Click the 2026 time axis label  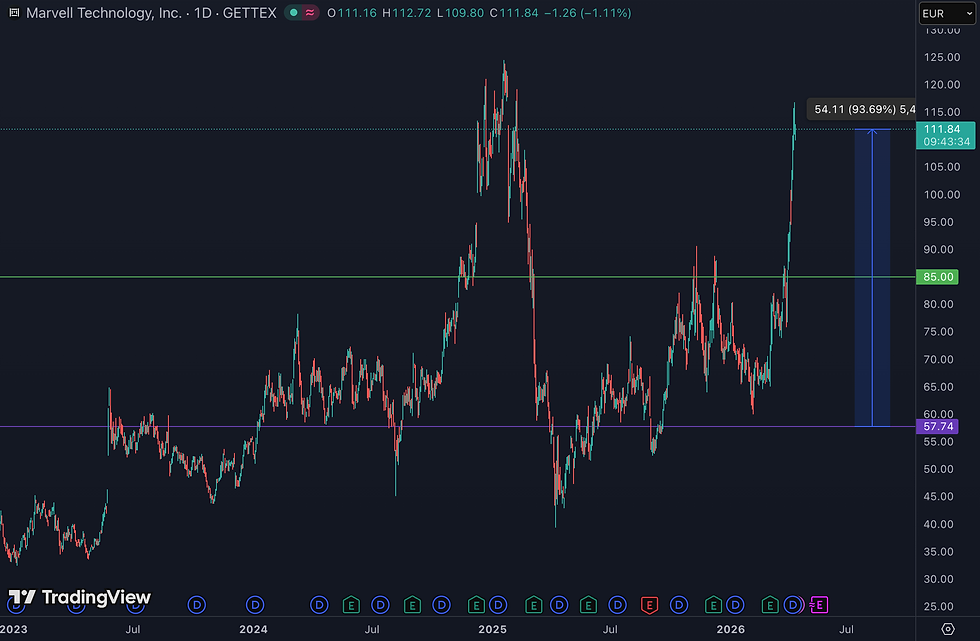[x=731, y=629]
